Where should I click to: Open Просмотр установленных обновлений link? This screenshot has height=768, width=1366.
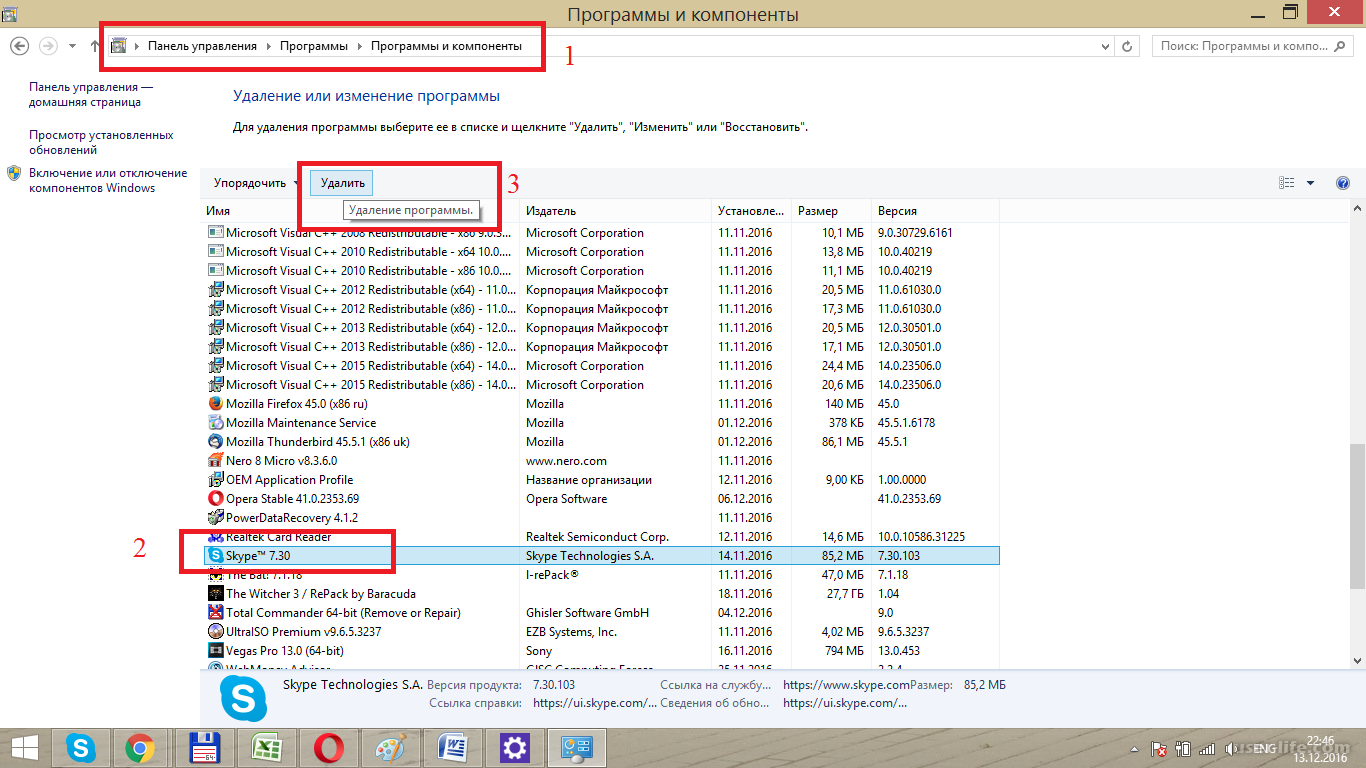pyautogui.click(x=101, y=142)
